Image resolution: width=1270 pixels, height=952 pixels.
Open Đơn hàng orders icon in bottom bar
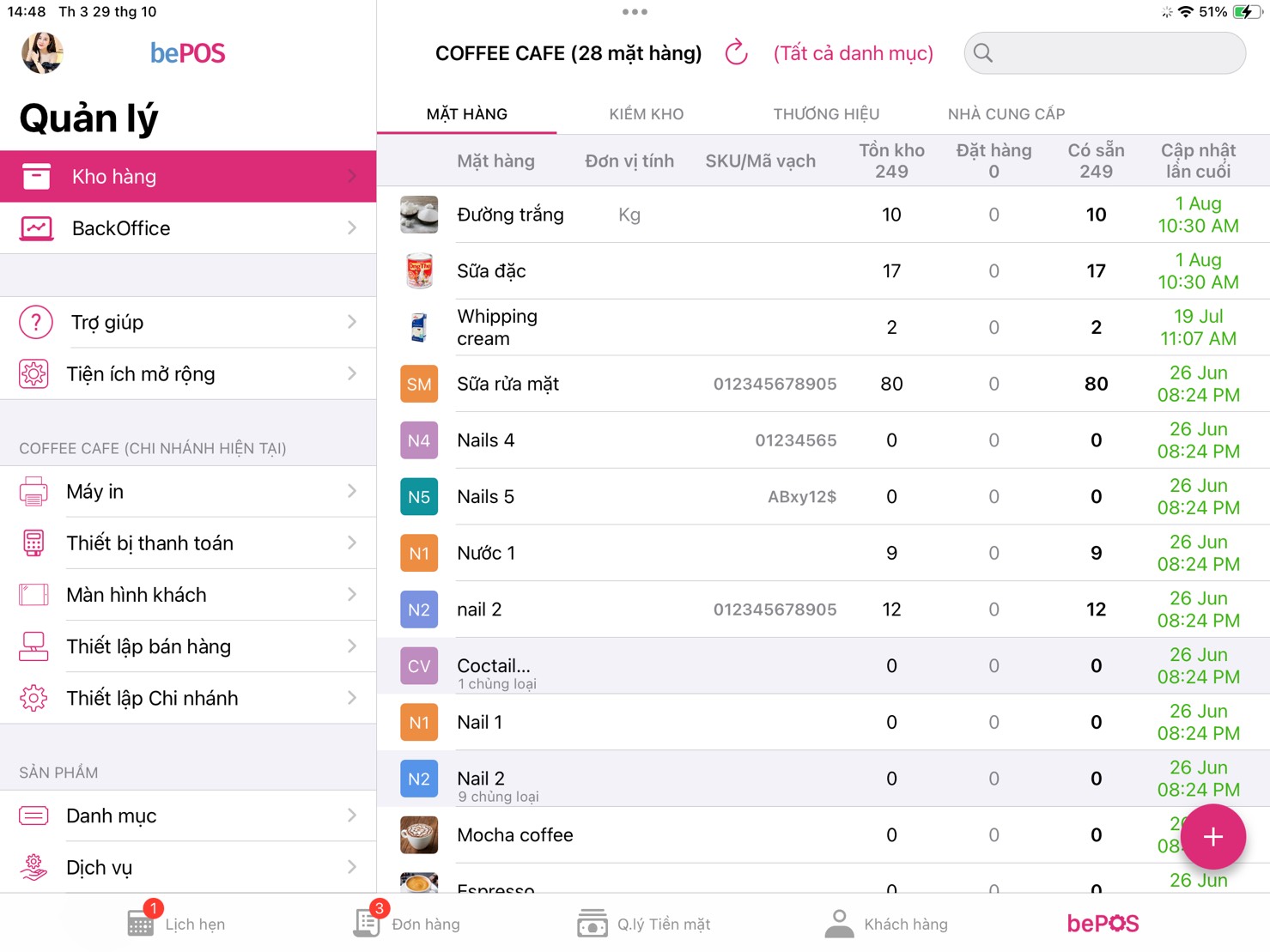(x=368, y=923)
